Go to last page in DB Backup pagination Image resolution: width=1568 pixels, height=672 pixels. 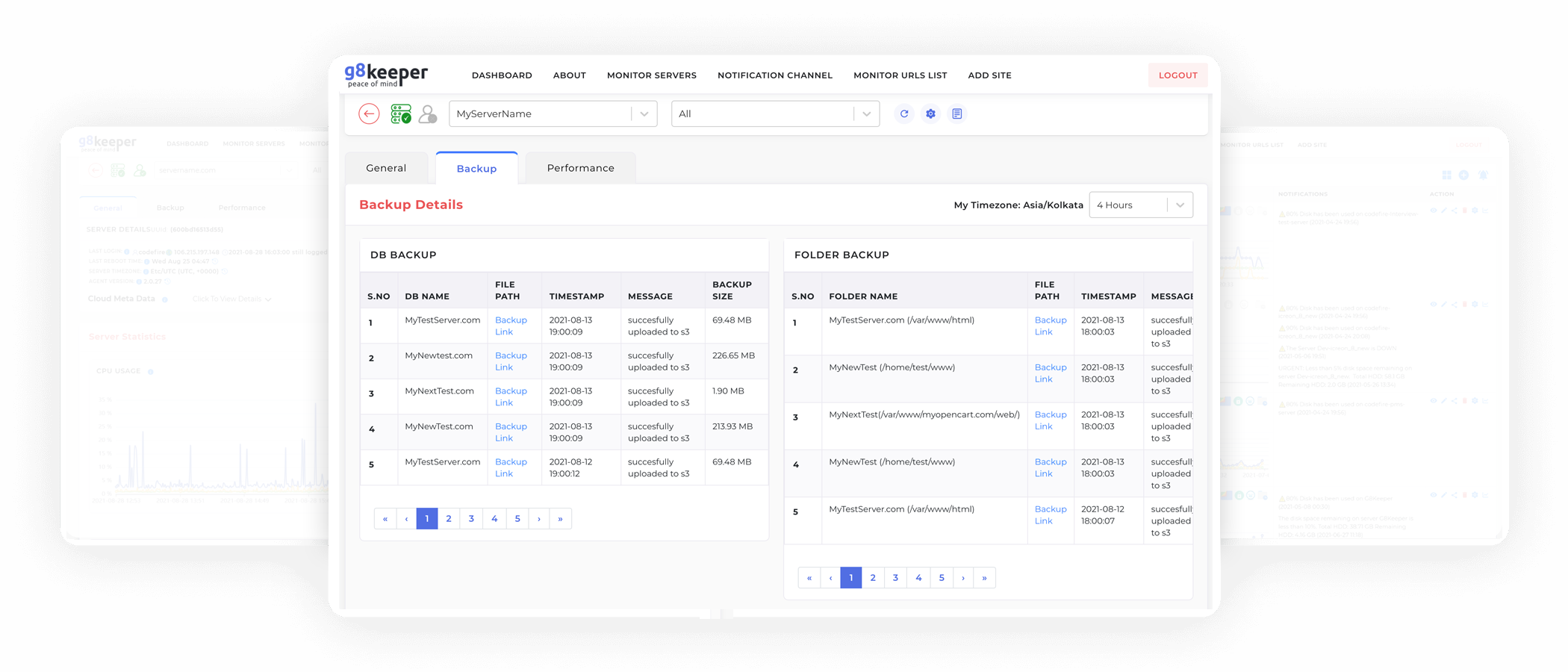coord(560,519)
